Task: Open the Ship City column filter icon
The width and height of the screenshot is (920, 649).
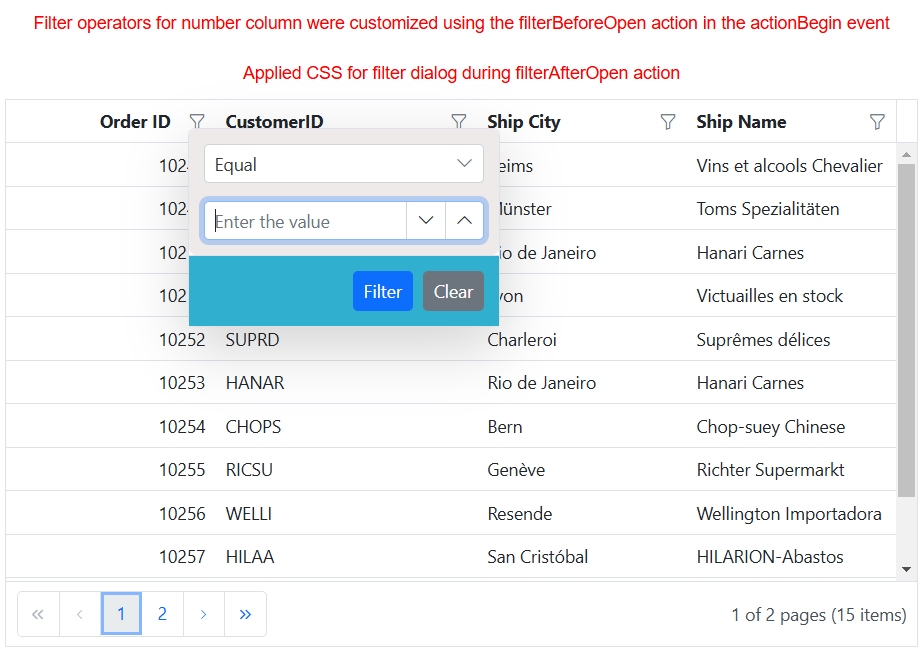Action: tap(668, 122)
